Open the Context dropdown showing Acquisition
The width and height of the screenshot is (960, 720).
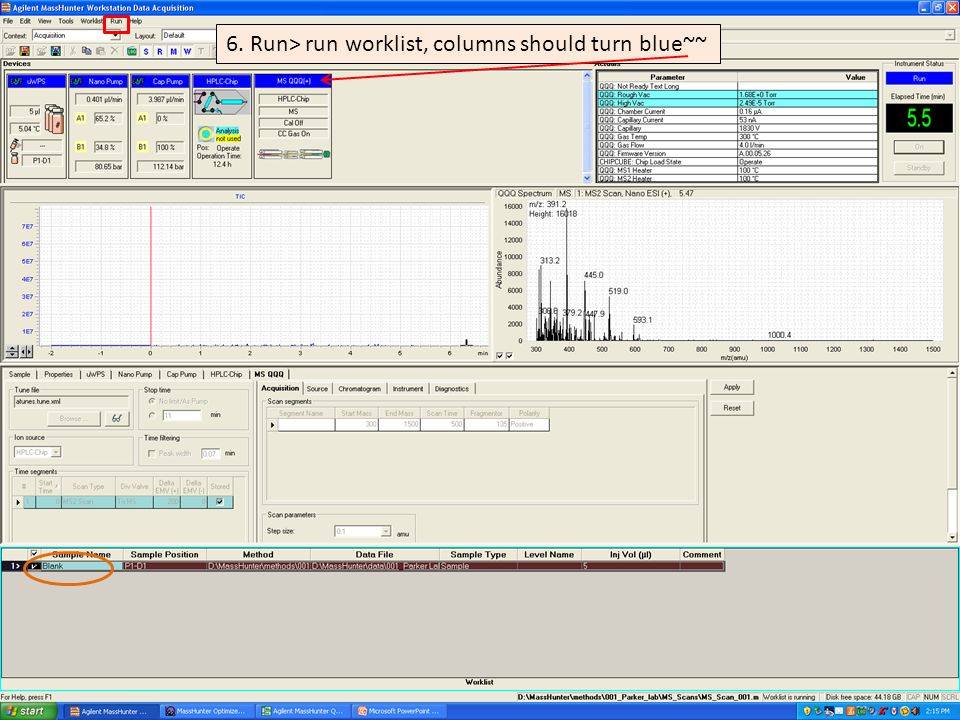pos(76,36)
